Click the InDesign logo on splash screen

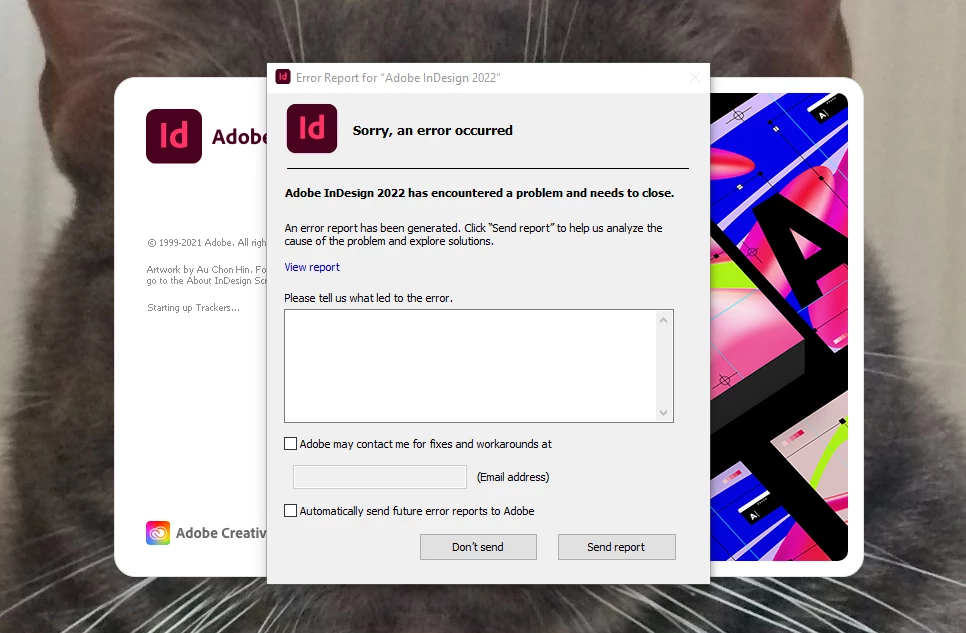coord(174,136)
